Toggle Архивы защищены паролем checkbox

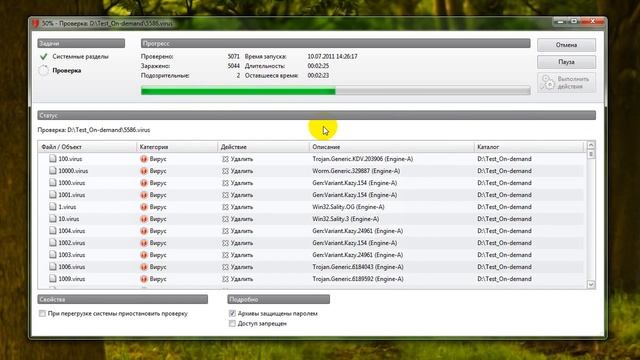pos(232,313)
